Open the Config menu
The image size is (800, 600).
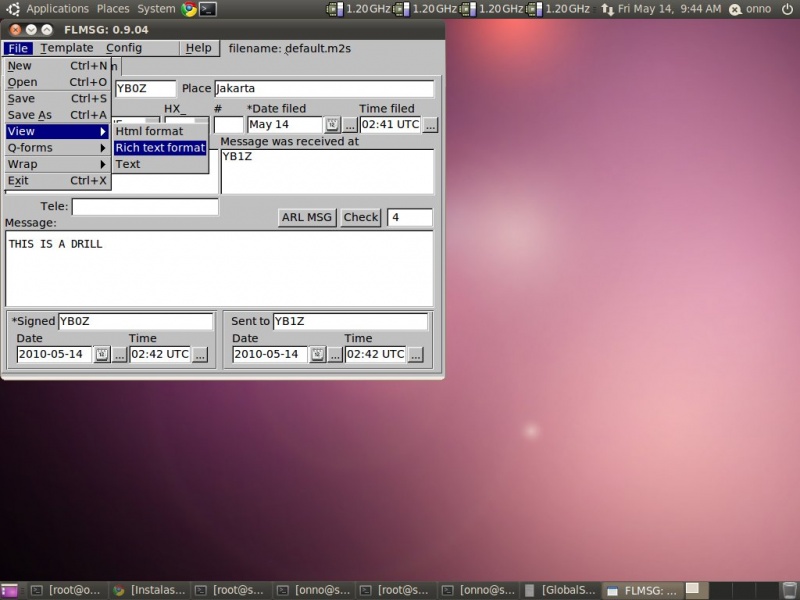click(x=124, y=48)
